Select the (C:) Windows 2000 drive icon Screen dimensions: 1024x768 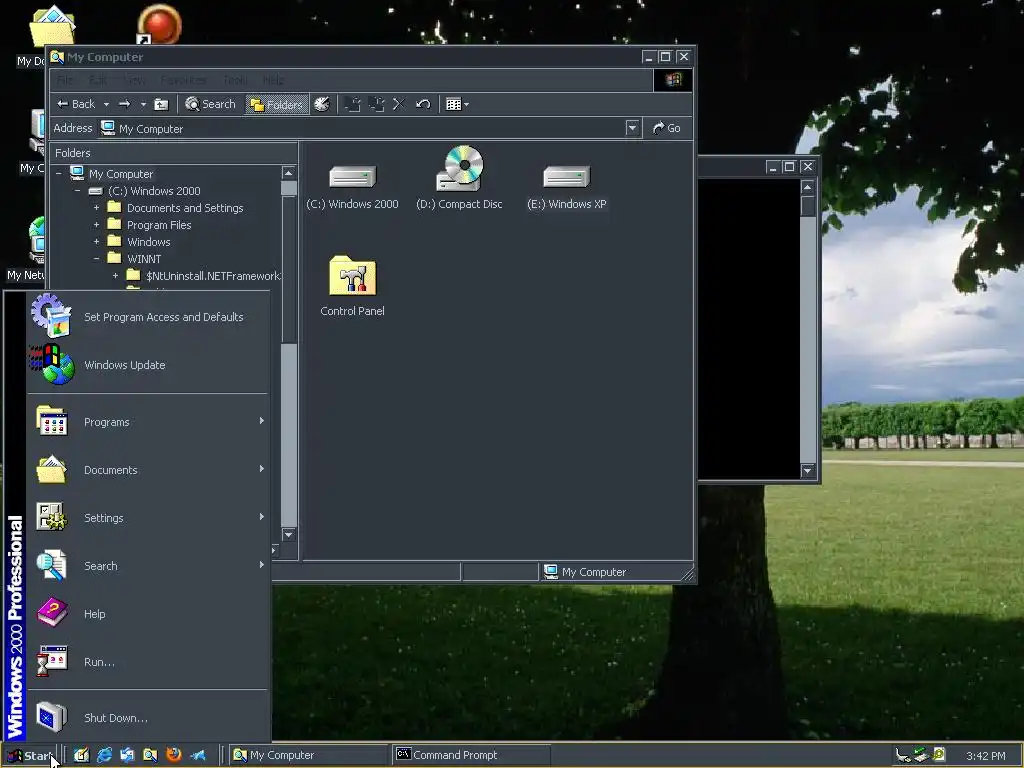pyautogui.click(x=353, y=187)
